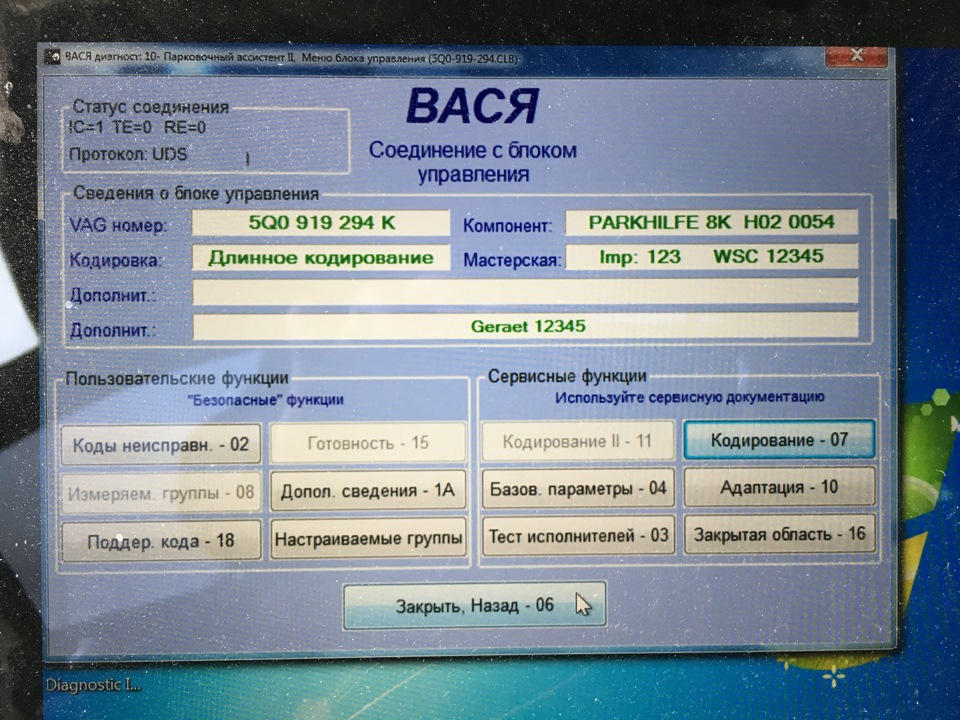Open "Кодирование - 07" coding function

779,439
